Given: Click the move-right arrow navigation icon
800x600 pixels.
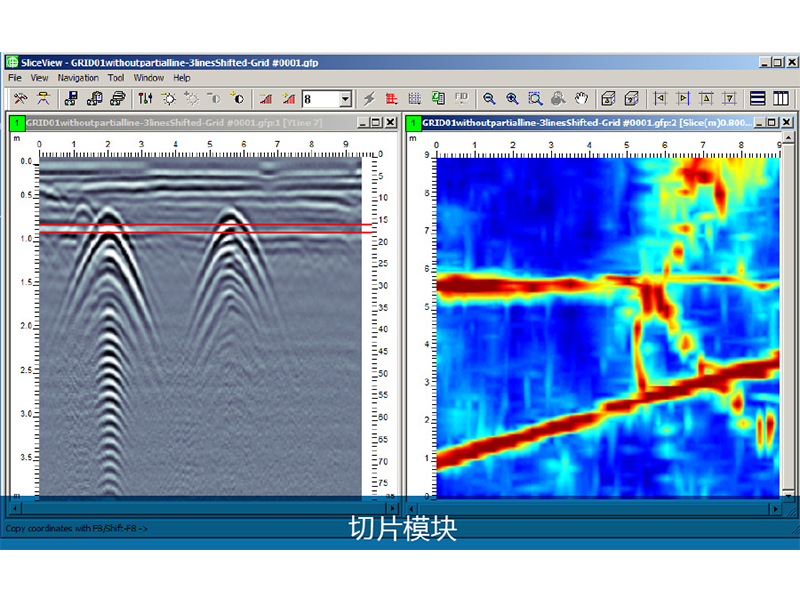Looking at the screenshot, I should pyautogui.click(x=683, y=98).
